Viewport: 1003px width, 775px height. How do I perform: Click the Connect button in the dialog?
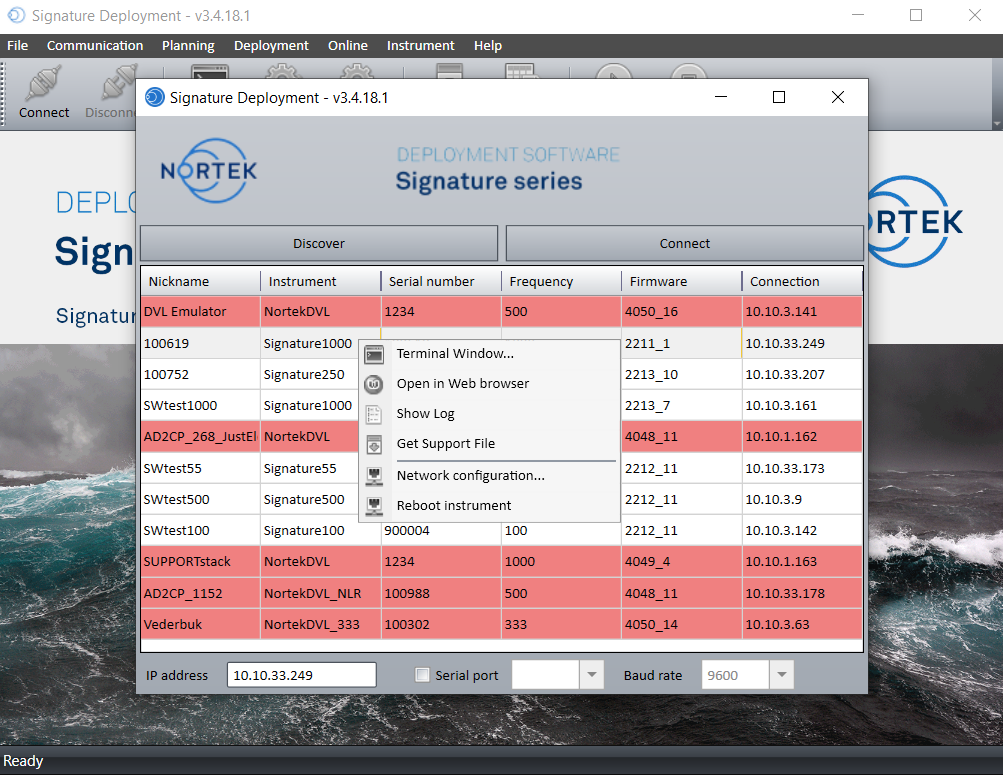pyautogui.click(x=684, y=243)
